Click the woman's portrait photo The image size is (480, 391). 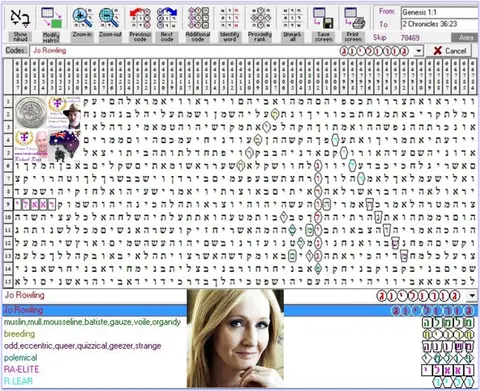point(235,338)
